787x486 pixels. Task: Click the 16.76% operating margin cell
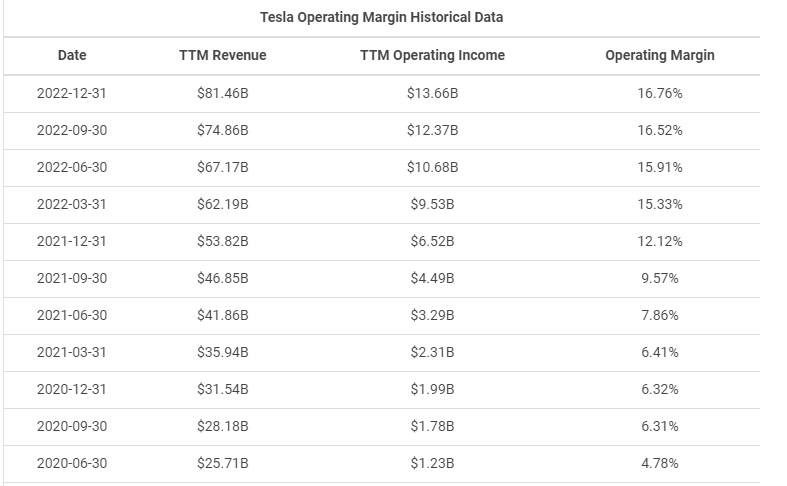(660, 94)
